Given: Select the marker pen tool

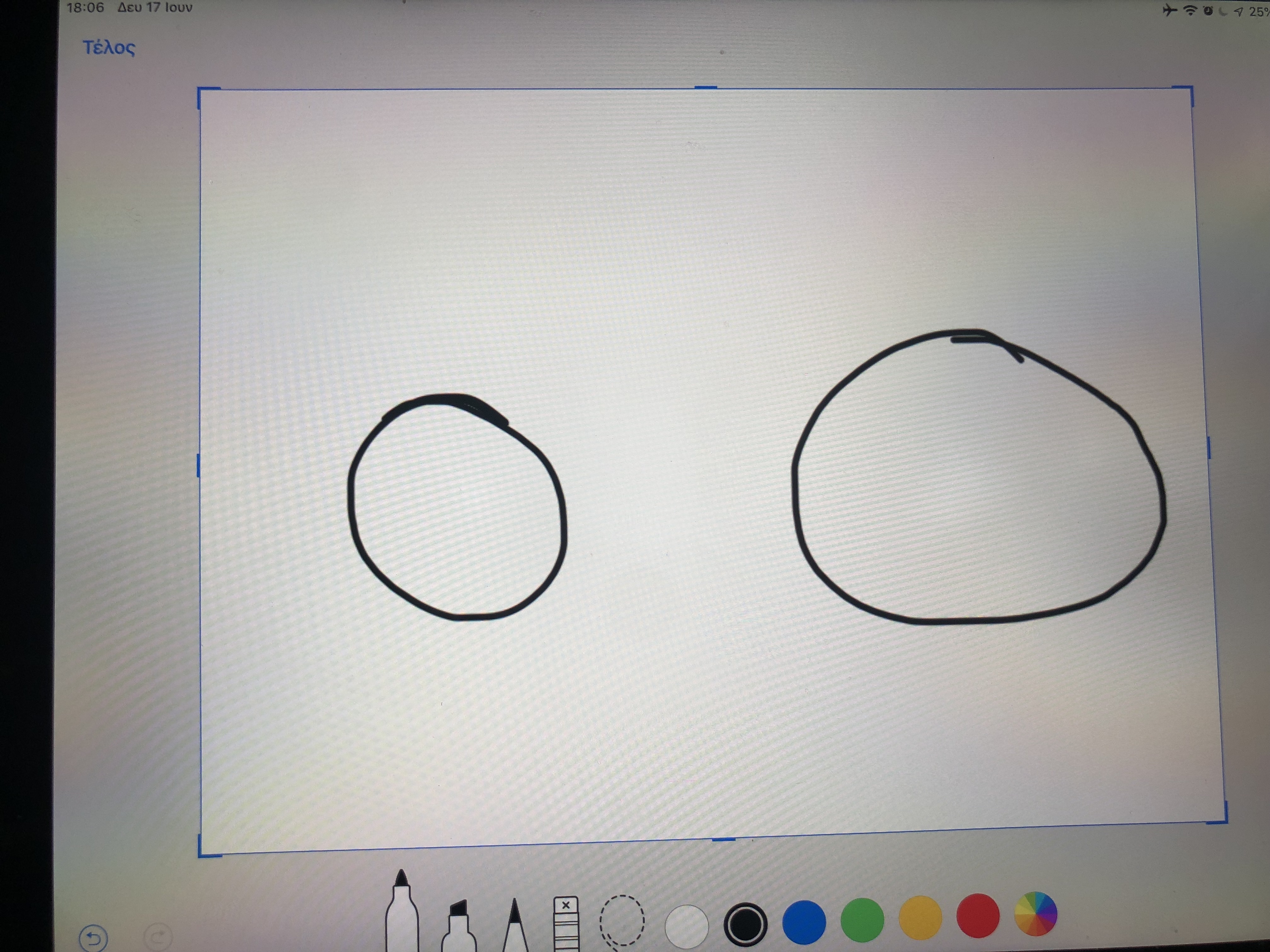Looking at the screenshot, I should (x=402, y=911).
